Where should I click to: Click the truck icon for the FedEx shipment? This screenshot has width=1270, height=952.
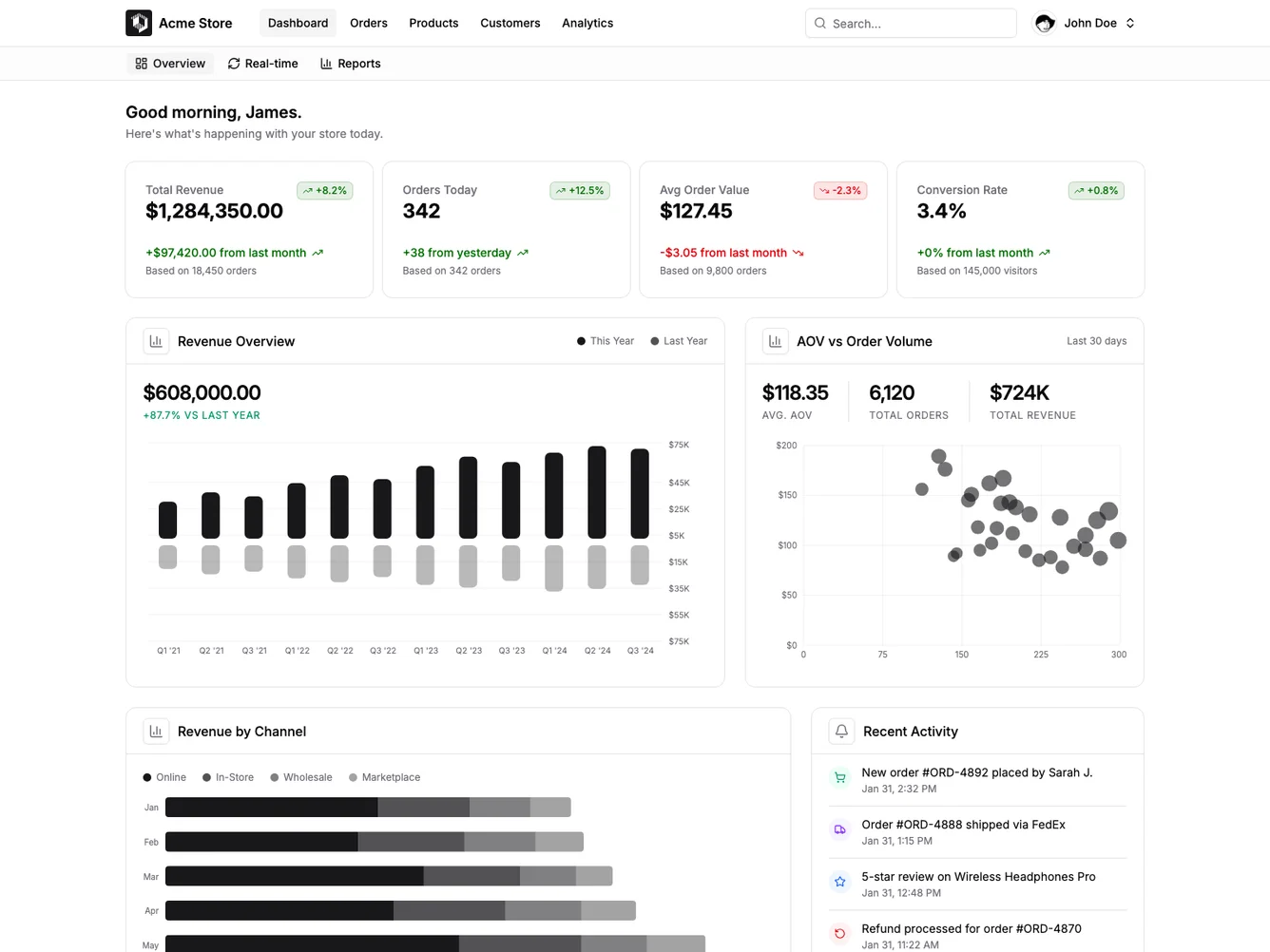pyautogui.click(x=839, y=829)
